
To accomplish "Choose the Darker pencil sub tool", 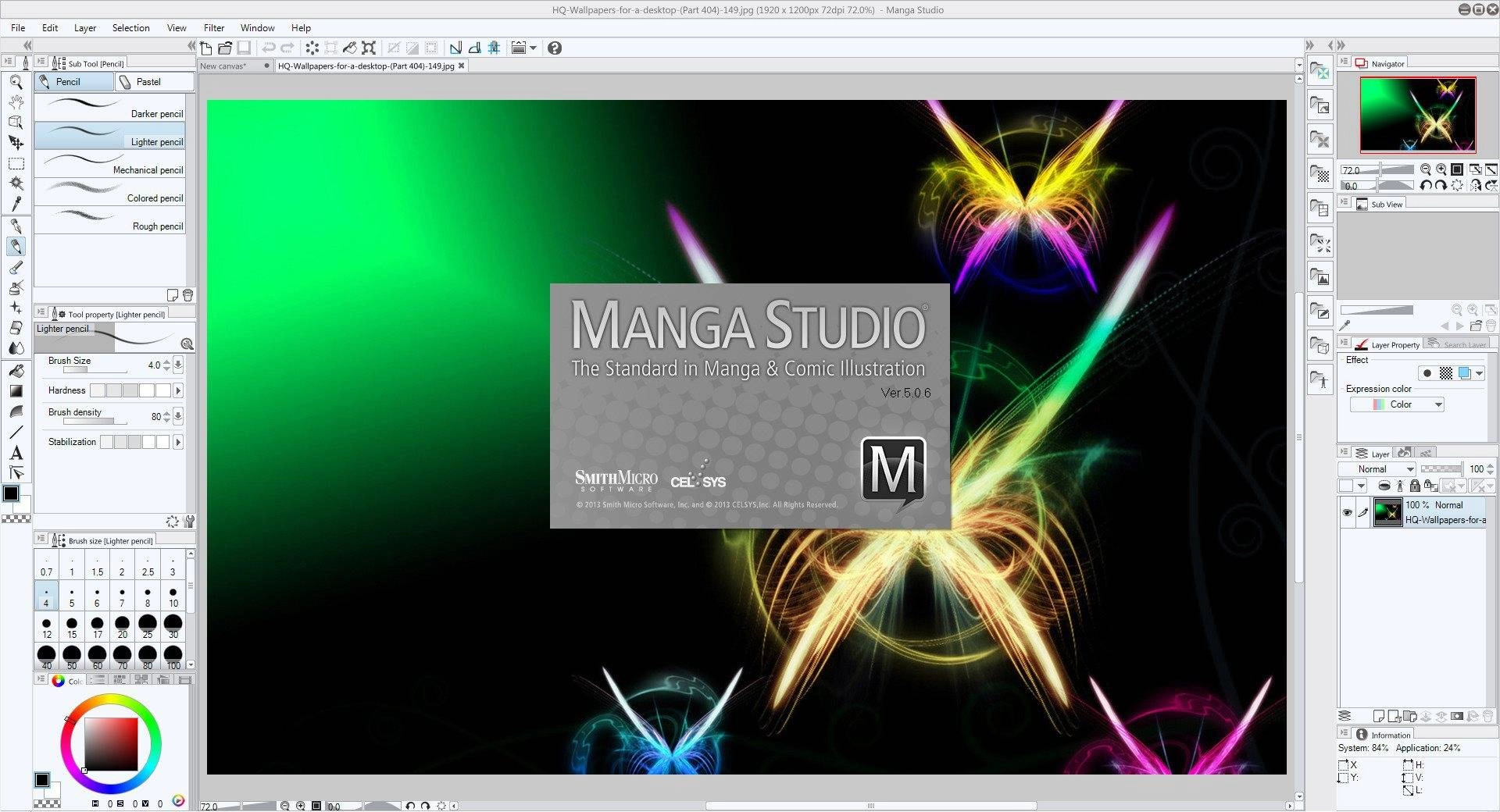I will [110, 107].
